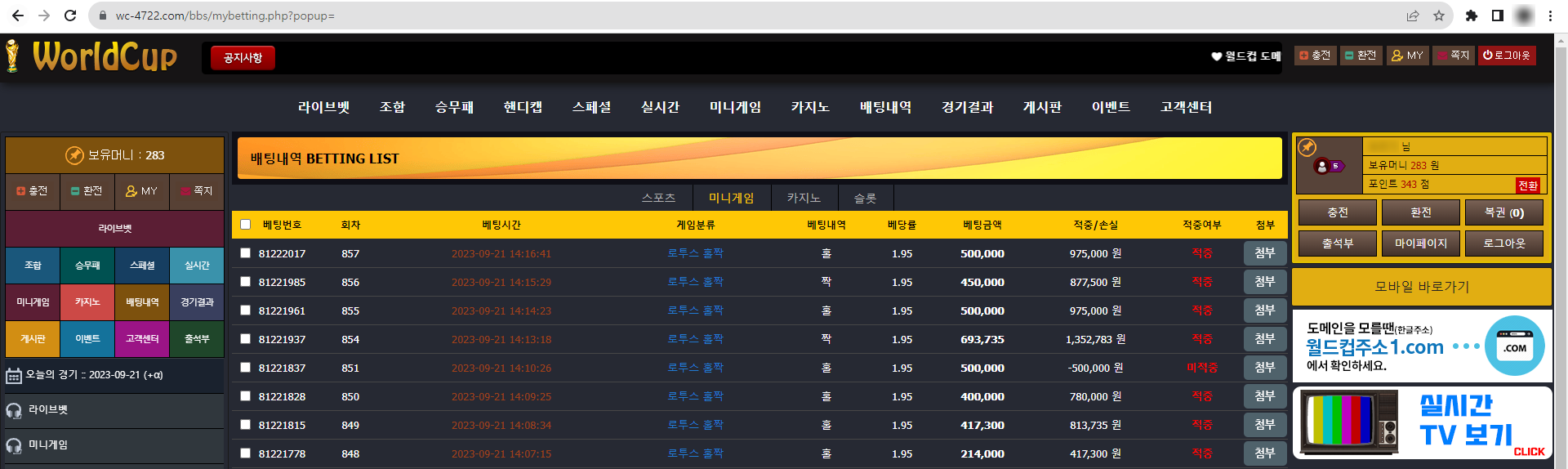The image size is (1568, 469).
Task: Open the browser extensions puzzle icon
Action: point(1472,16)
